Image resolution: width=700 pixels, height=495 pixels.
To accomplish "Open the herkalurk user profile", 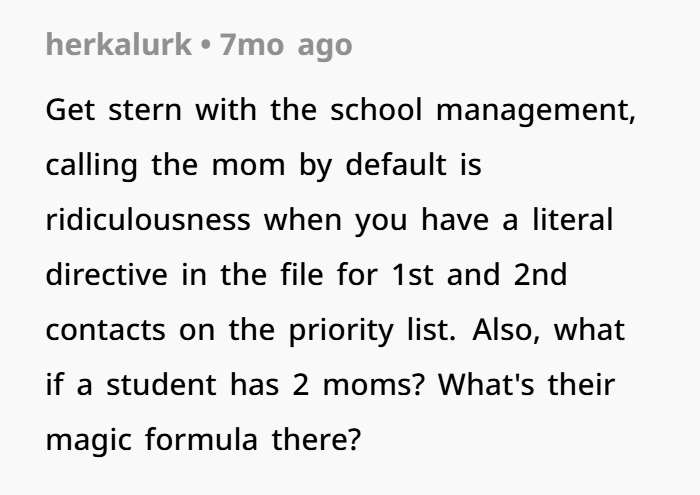I will (119, 44).
